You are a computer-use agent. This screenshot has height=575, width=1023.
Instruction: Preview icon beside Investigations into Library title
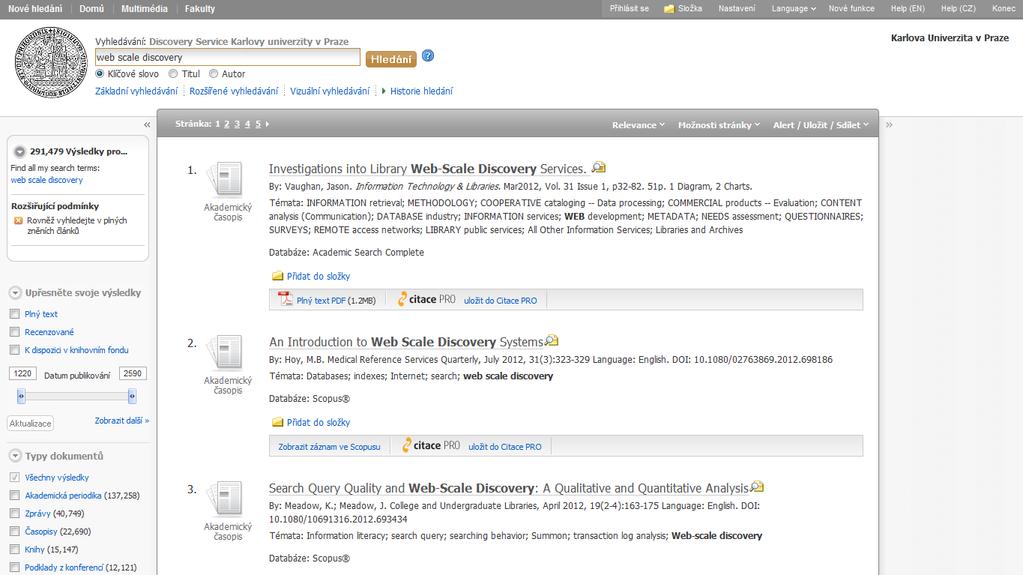point(598,168)
